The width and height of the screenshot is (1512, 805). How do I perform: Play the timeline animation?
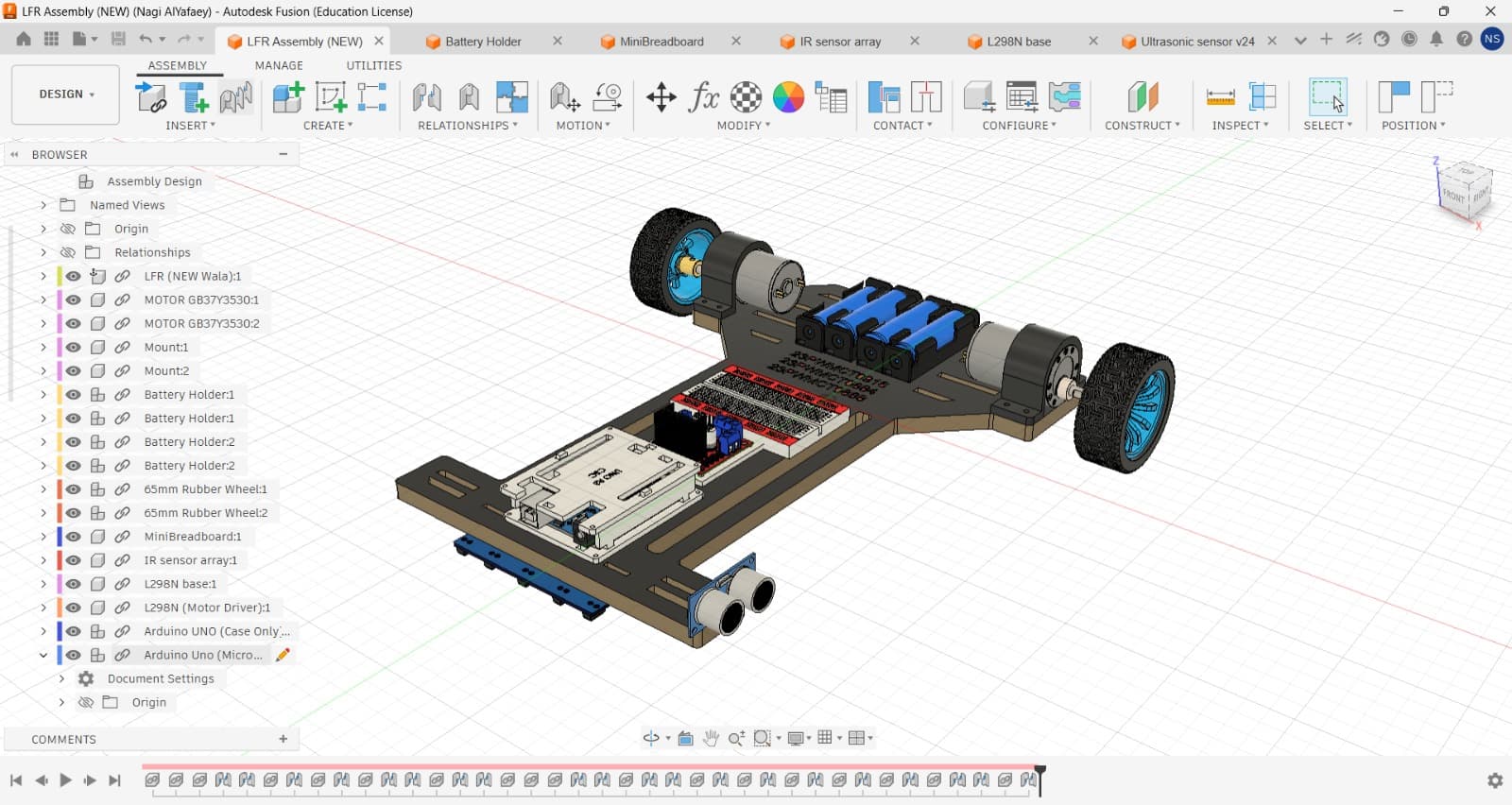tap(65, 780)
